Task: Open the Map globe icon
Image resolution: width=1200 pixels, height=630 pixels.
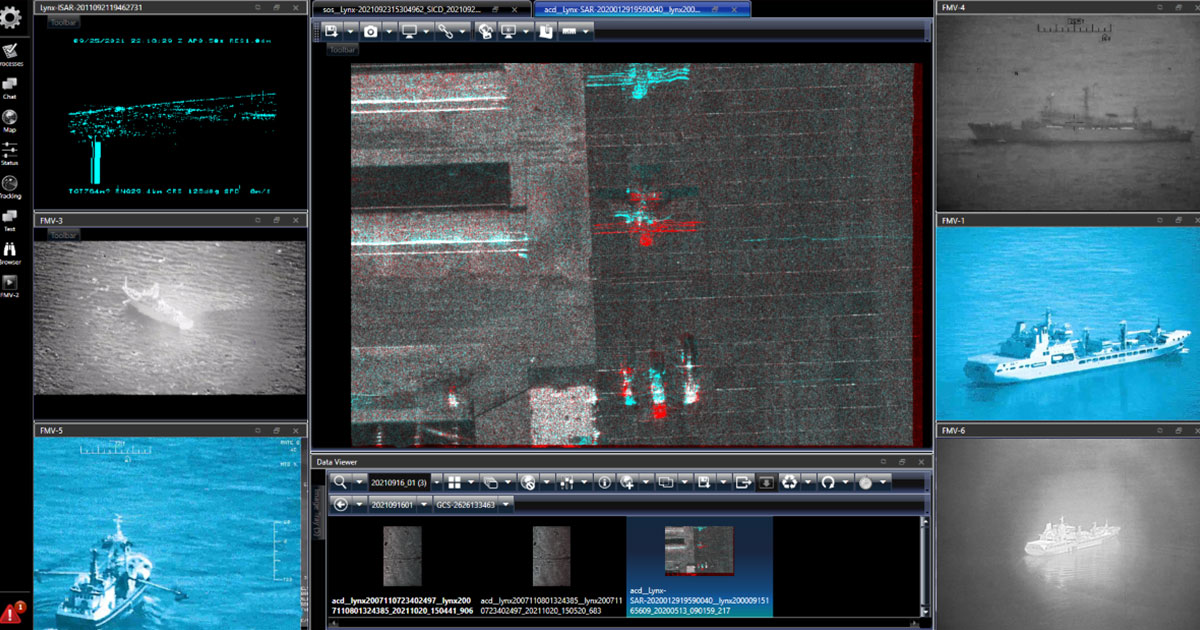Action: pos(11,118)
